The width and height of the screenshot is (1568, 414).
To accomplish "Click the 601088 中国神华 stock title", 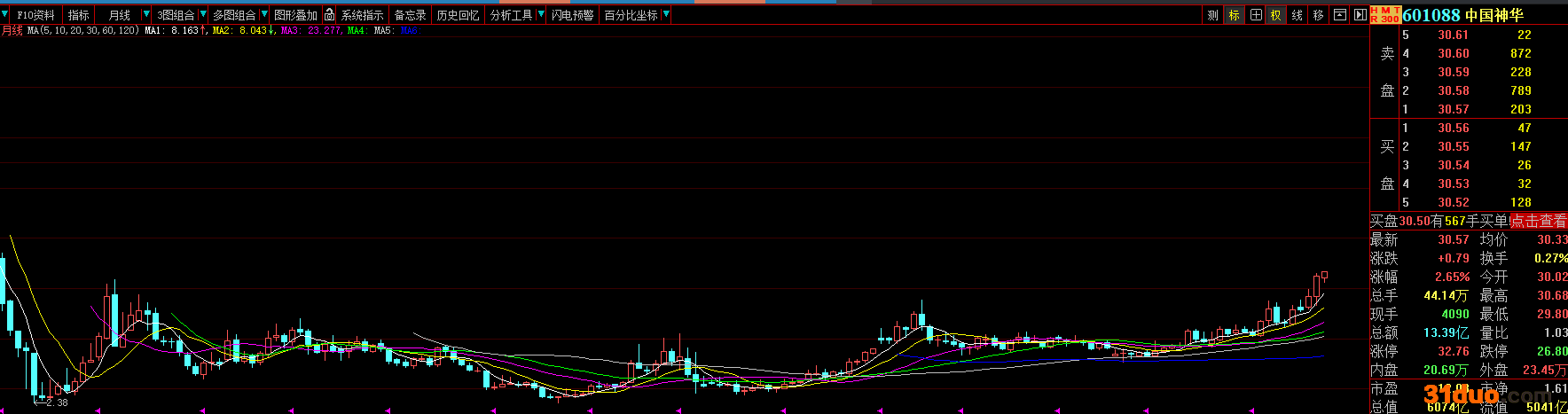I will click(x=1462, y=15).
